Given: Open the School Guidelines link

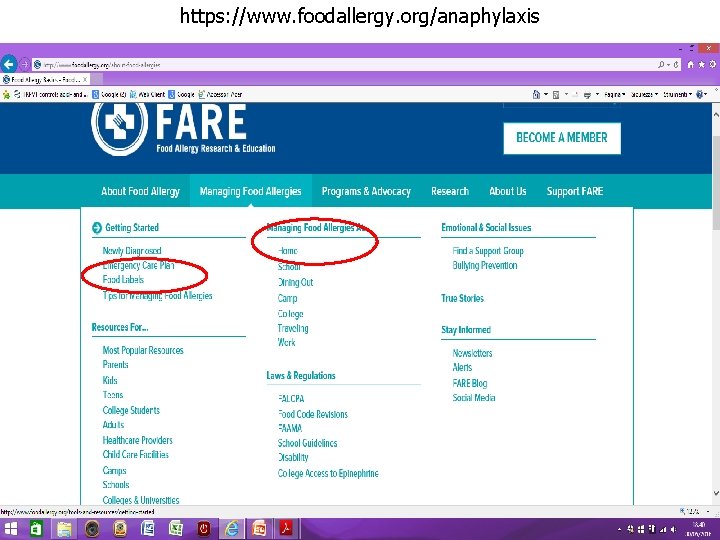Looking at the screenshot, I should (307, 443).
